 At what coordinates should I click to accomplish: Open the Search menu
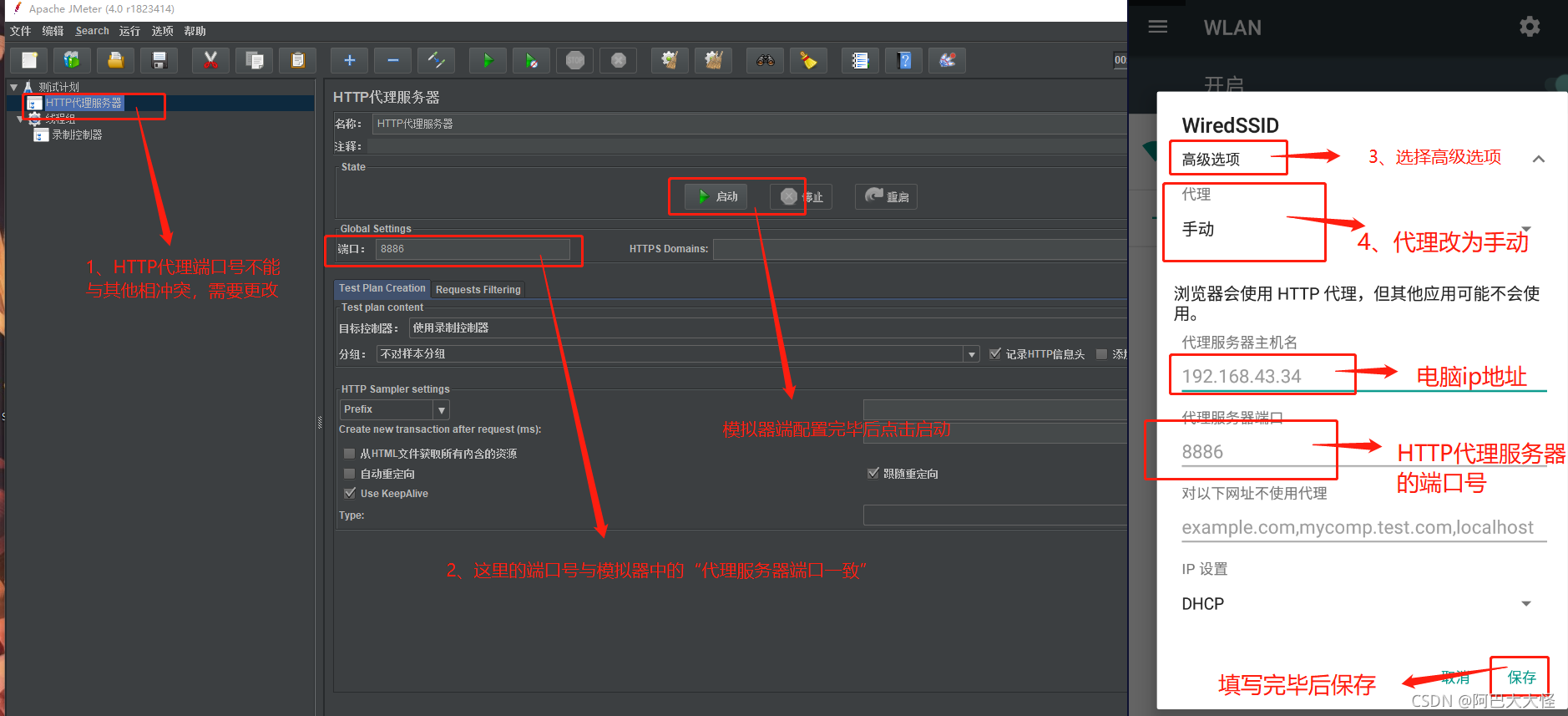point(93,31)
